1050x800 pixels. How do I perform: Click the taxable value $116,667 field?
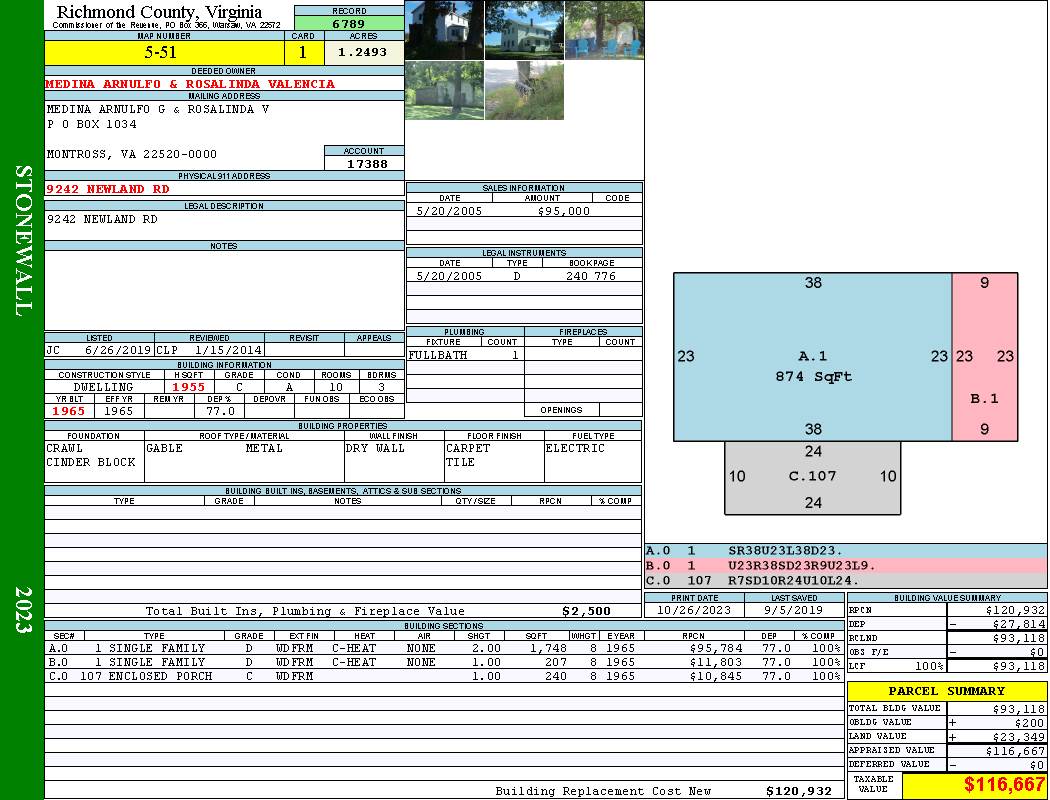[974, 785]
